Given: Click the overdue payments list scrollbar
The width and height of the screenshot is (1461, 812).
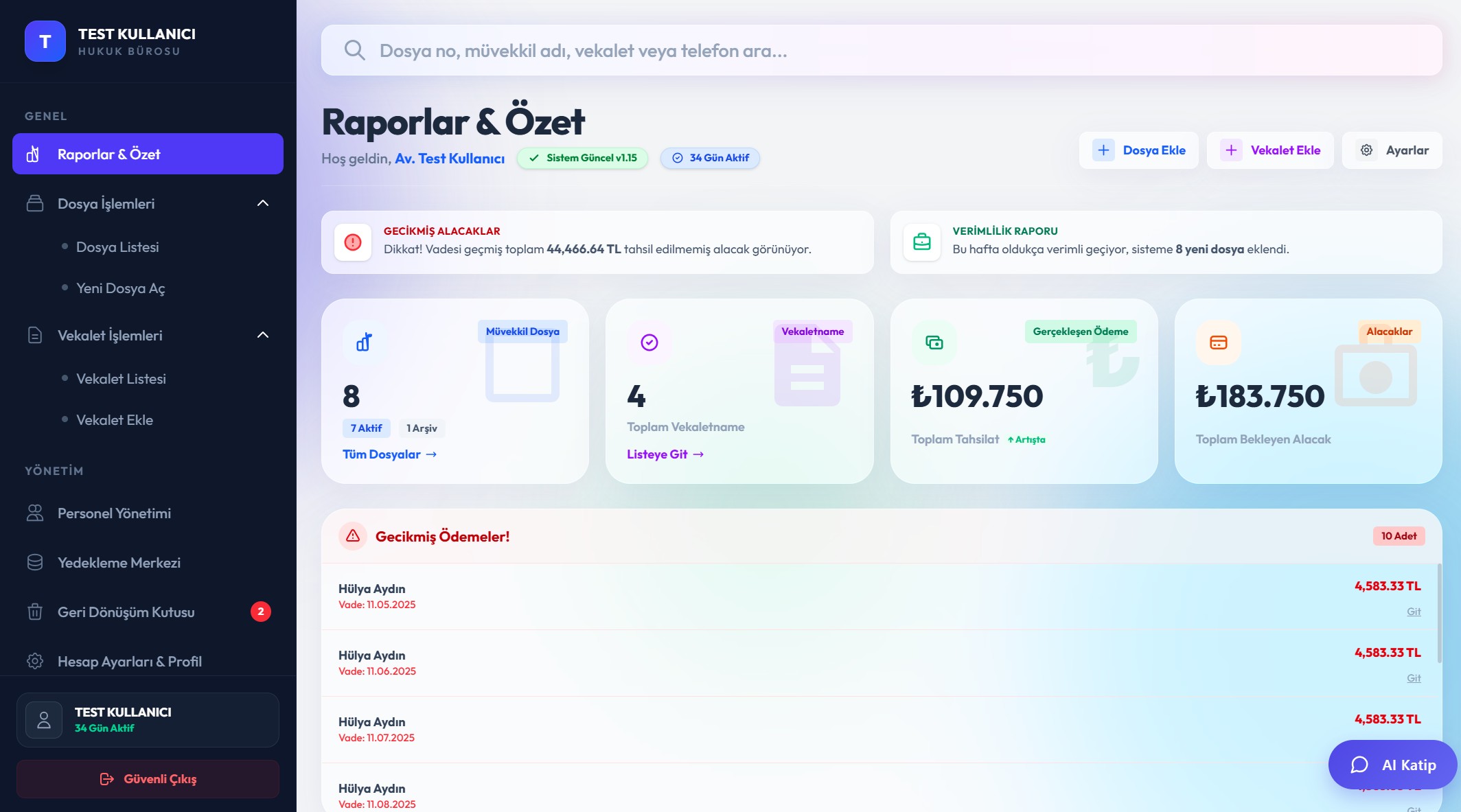Looking at the screenshot, I should tap(1439, 613).
